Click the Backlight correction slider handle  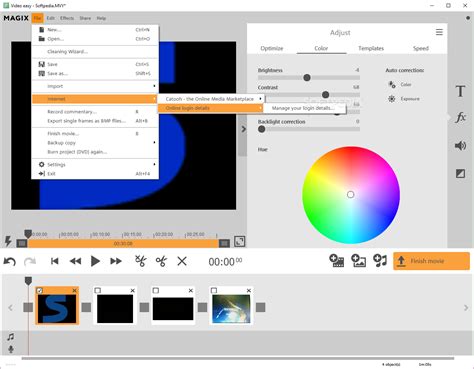(262, 129)
